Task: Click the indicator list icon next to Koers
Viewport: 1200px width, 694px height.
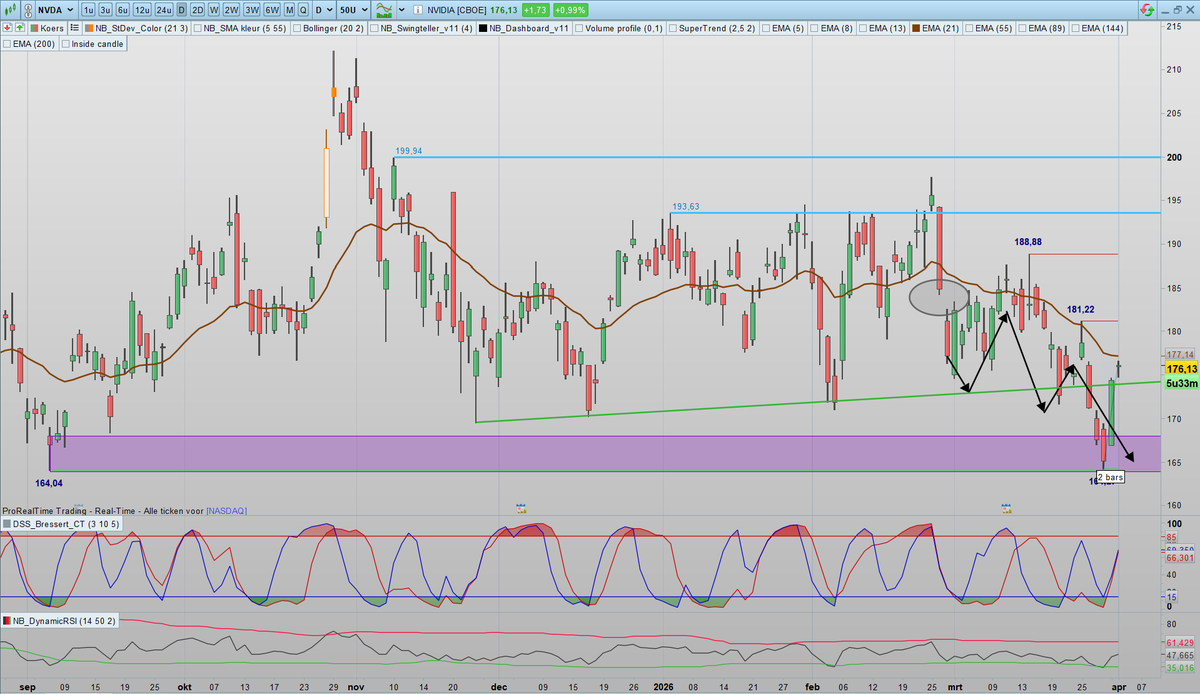Action: coord(73,28)
